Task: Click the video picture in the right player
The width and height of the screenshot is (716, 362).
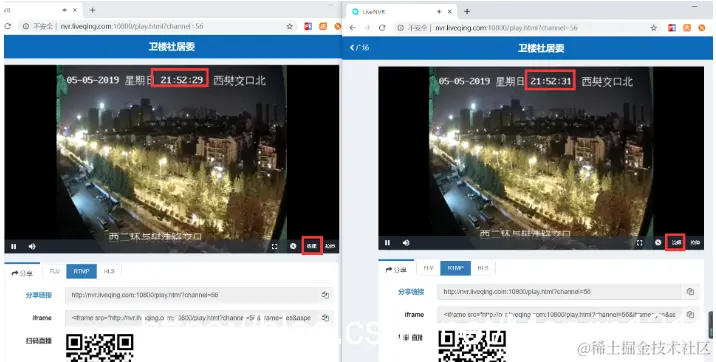Action: point(541,153)
